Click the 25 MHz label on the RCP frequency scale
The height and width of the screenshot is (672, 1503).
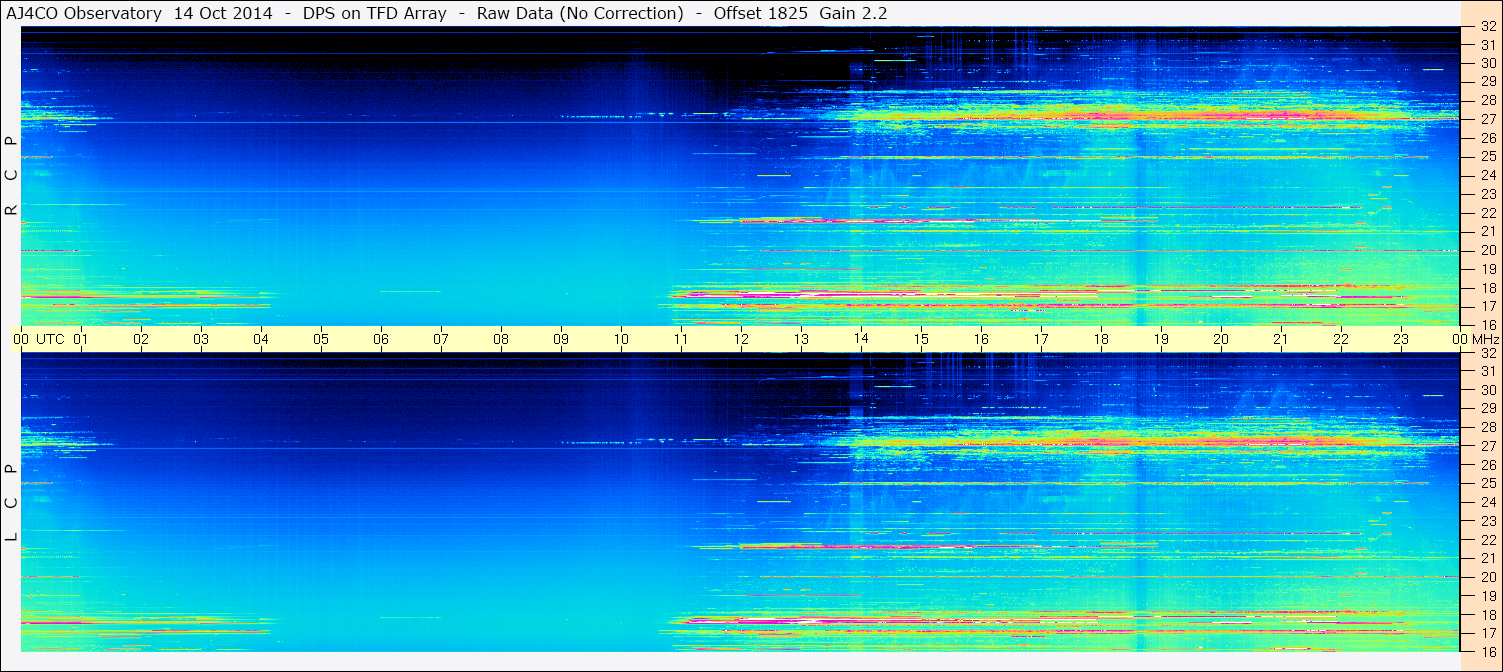[x=1488, y=156]
